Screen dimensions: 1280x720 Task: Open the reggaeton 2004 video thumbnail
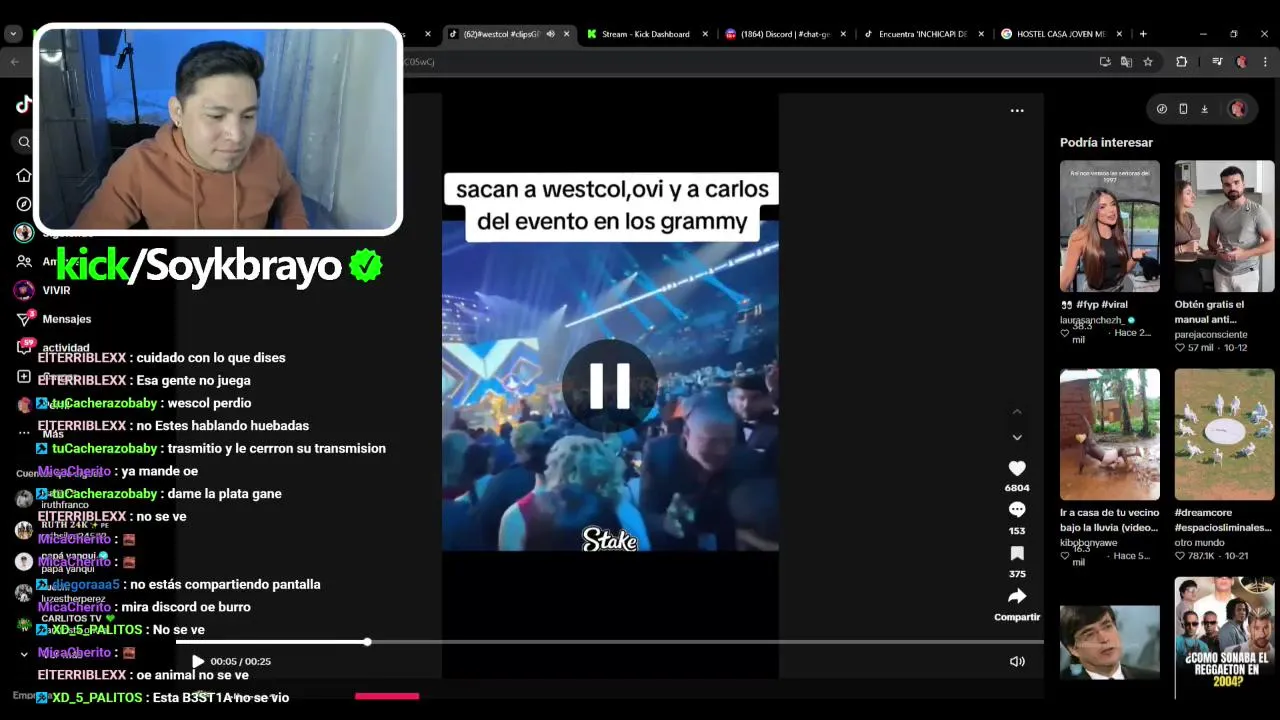[x=1224, y=637]
